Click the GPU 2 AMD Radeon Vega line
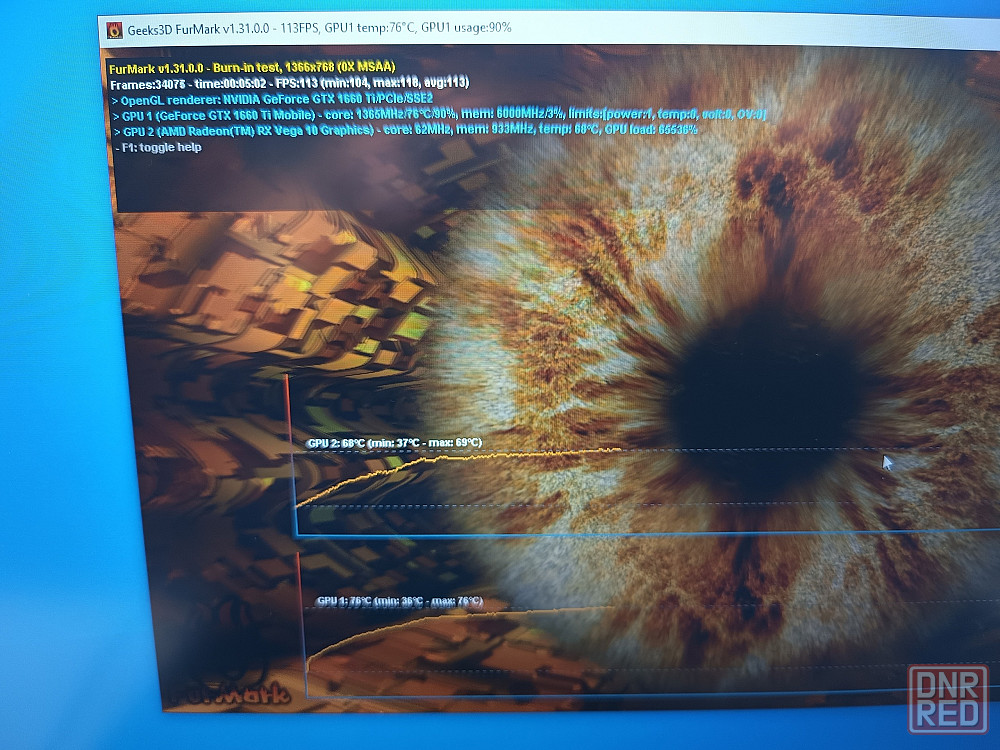Viewport: 1000px width, 750px height. pyautogui.click(x=410, y=131)
